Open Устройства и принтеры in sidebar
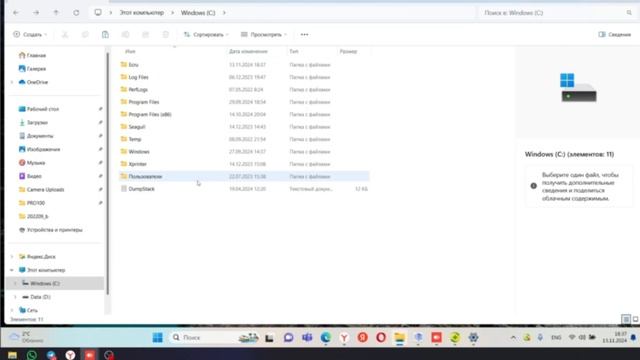Image resolution: width=640 pixels, height=360 pixels. tap(54, 230)
